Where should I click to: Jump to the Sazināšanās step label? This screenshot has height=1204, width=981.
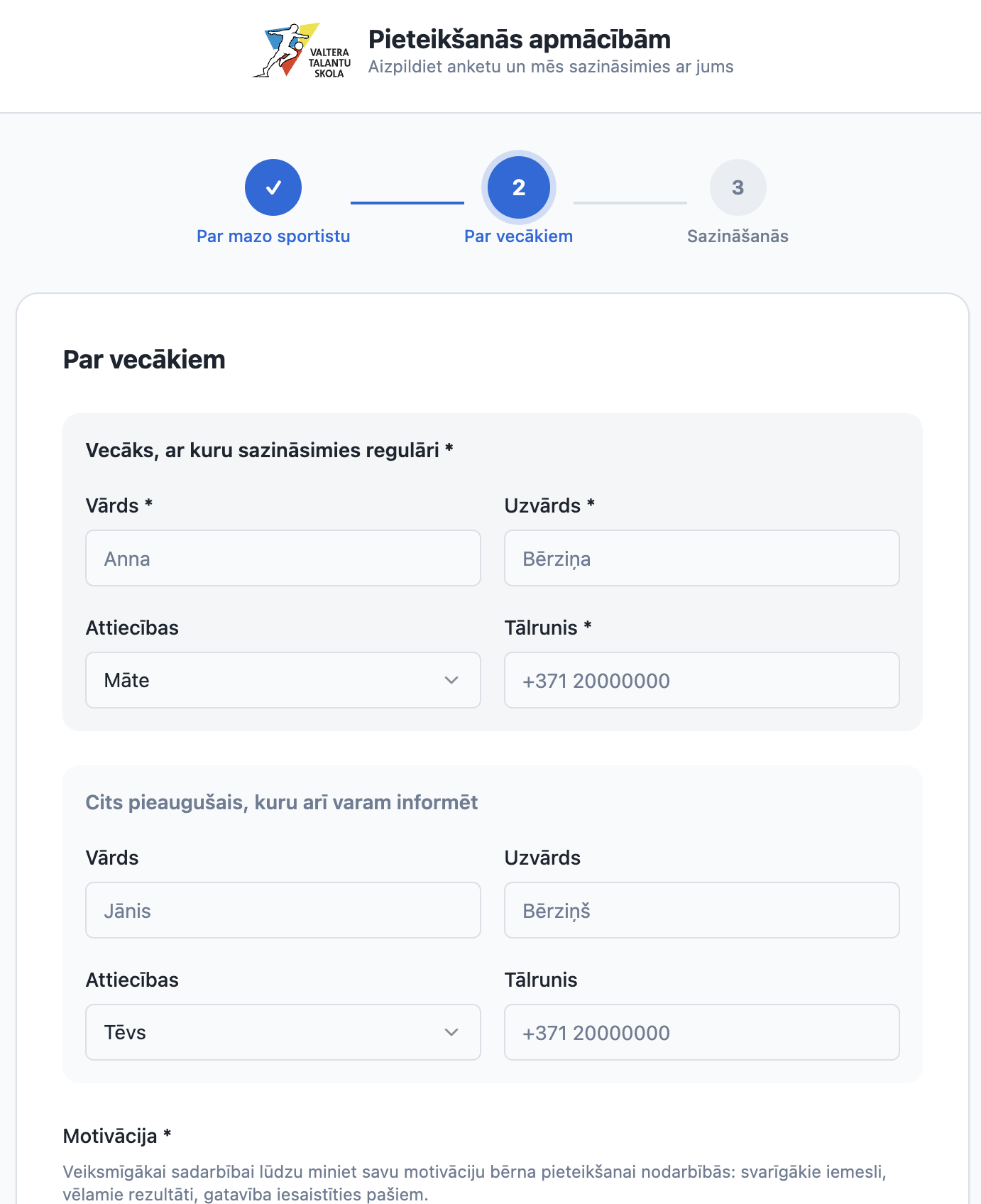click(738, 236)
